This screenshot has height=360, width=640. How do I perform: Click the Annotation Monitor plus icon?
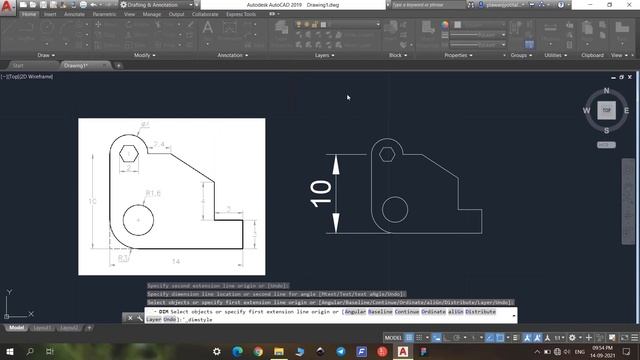pos(589,338)
